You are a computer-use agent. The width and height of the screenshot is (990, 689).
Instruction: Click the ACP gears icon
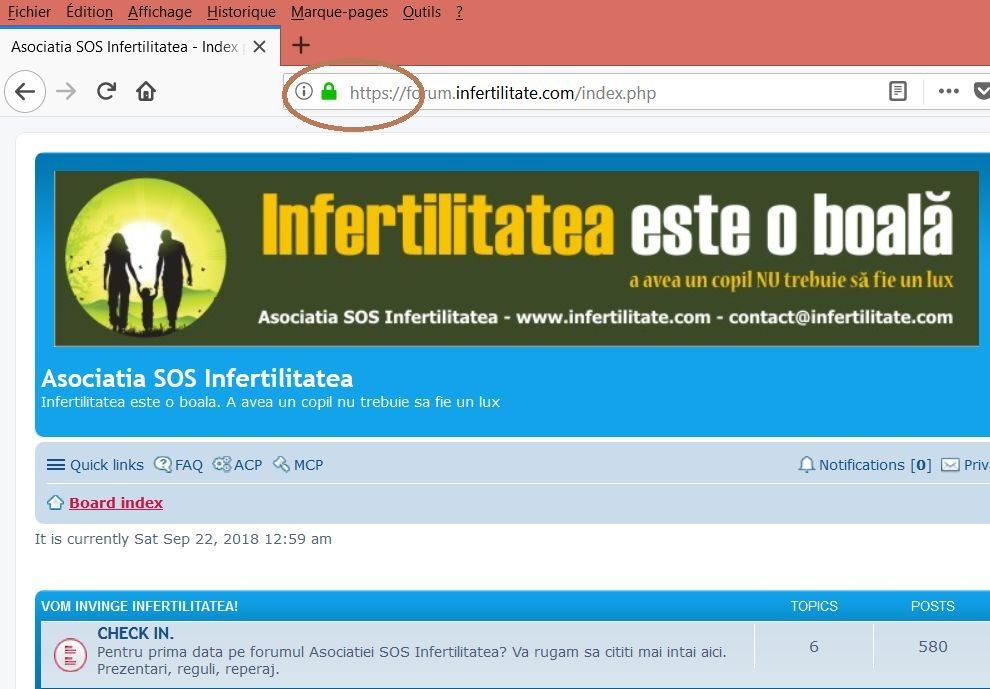(x=222, y=465)
